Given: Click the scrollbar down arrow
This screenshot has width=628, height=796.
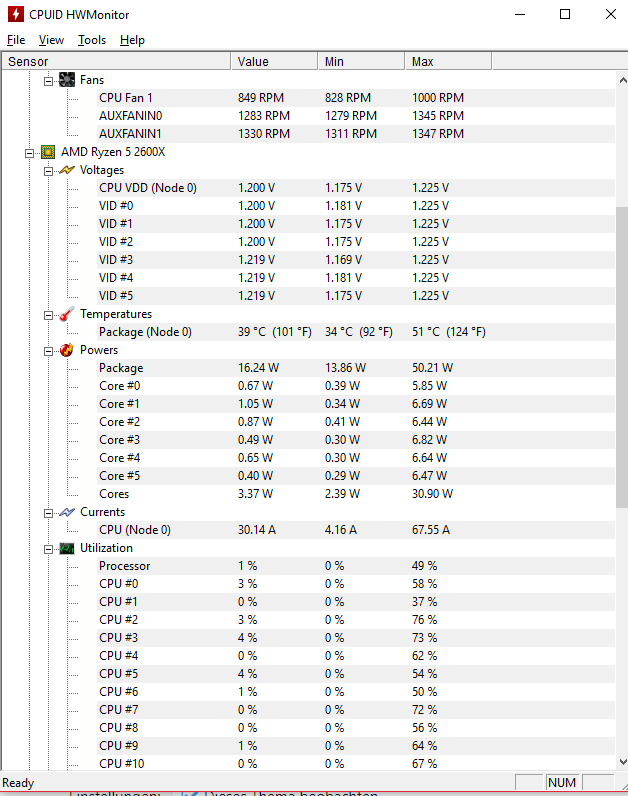Looking at the screenshot, I should 622,762.
